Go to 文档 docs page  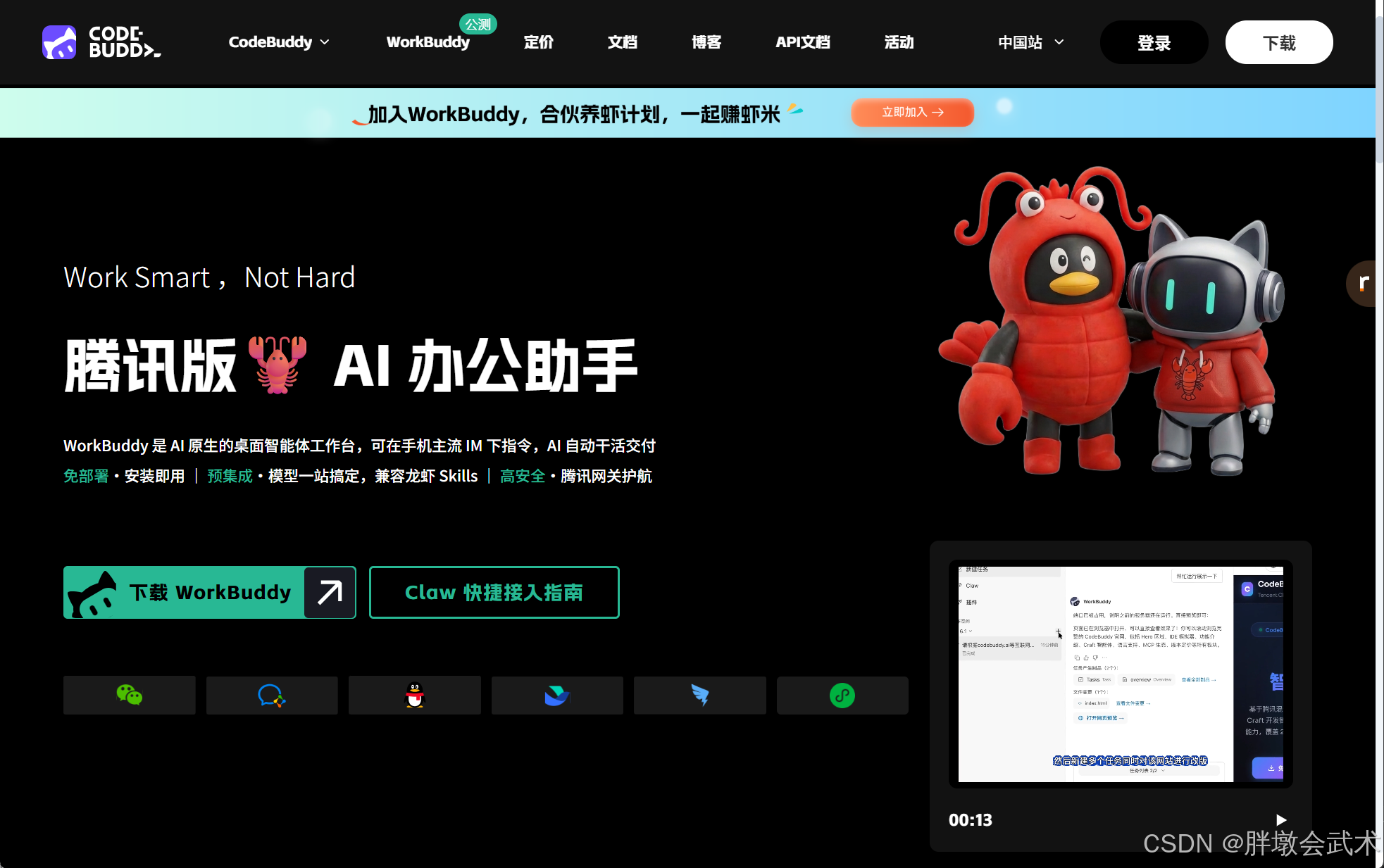623,42
